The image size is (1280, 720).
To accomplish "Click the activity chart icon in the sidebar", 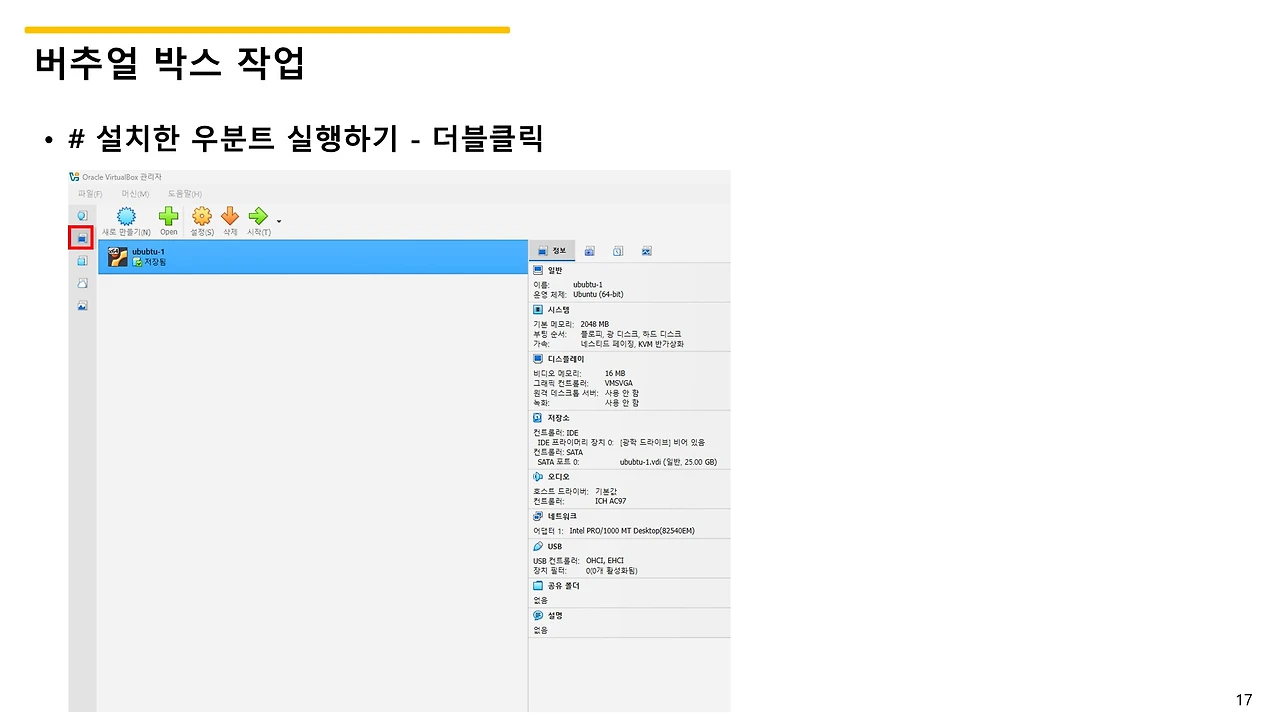I will (x=81, y=304).
